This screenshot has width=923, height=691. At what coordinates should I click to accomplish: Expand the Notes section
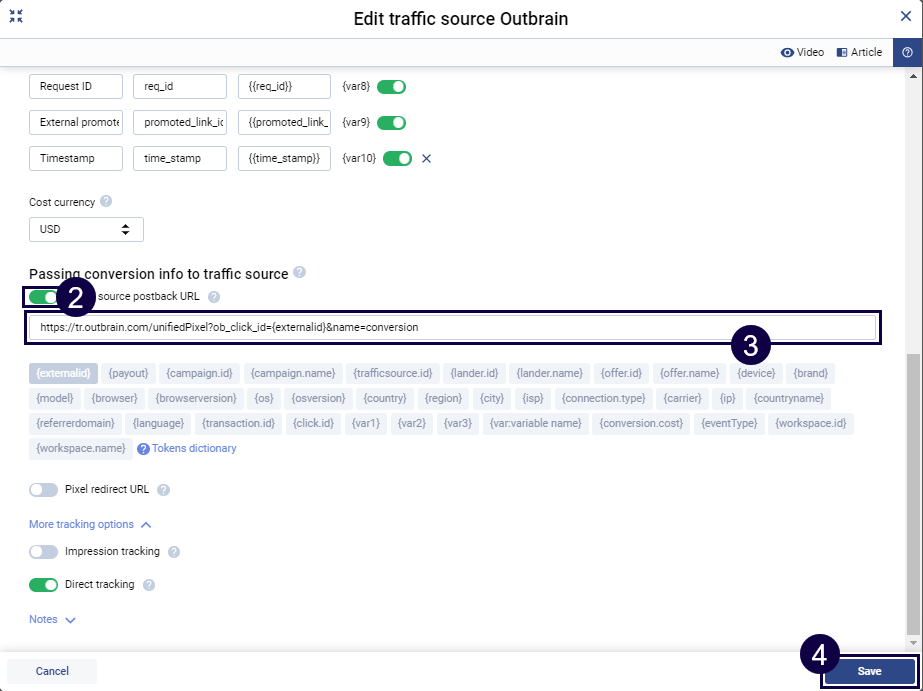pyautogui.click(x=52, y=620)
